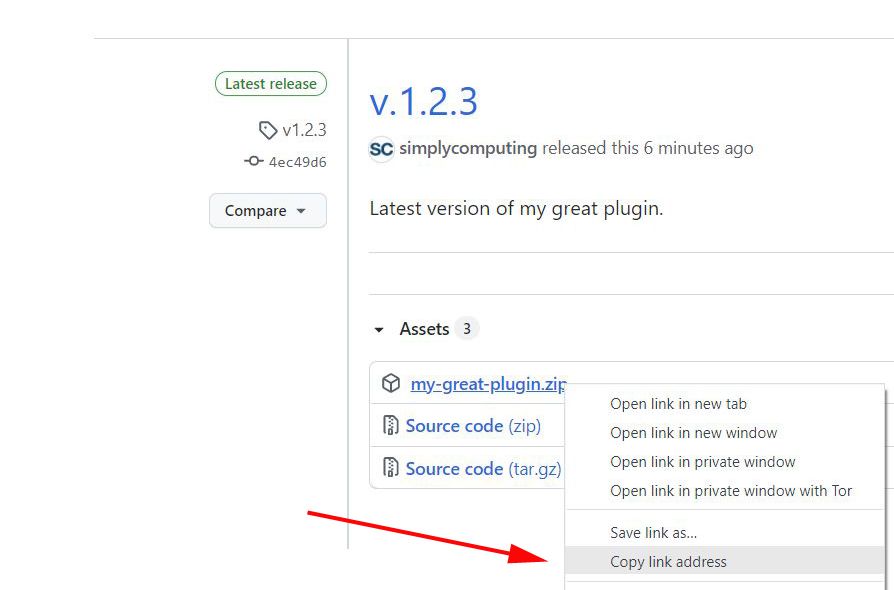Viewport: 894px width, 590px height.
Task: Open the simplycomputing user profile link
Action: click(x=468, y=148)
